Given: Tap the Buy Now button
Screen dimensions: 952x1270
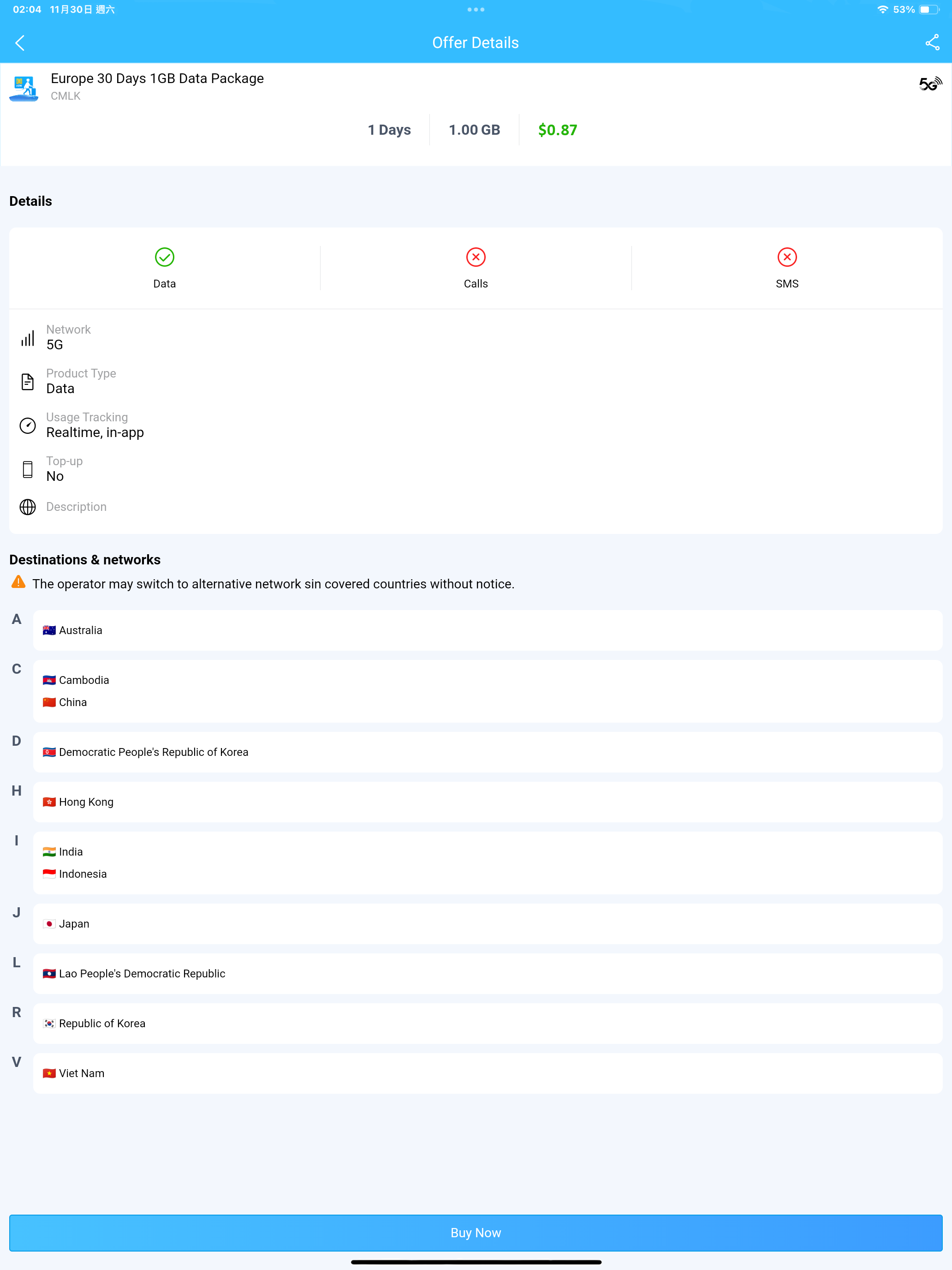Looking at the screenshot, I should (476, 1233).
